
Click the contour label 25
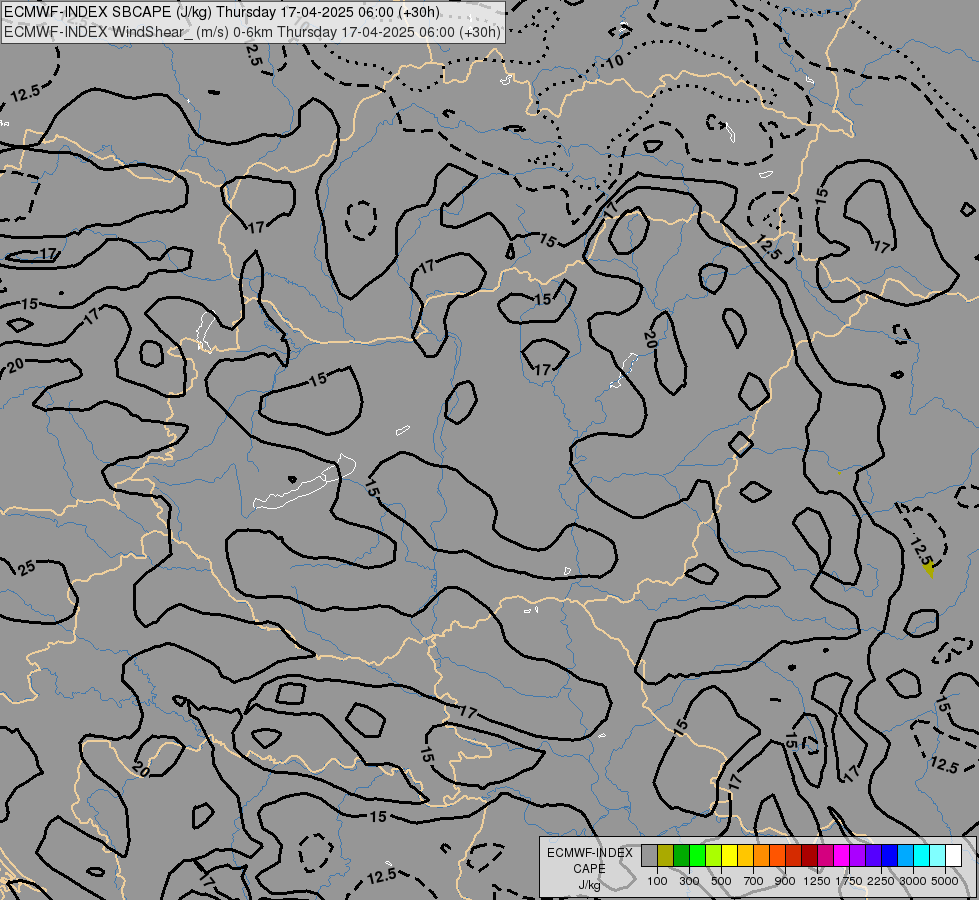click(x=26, y=568)
